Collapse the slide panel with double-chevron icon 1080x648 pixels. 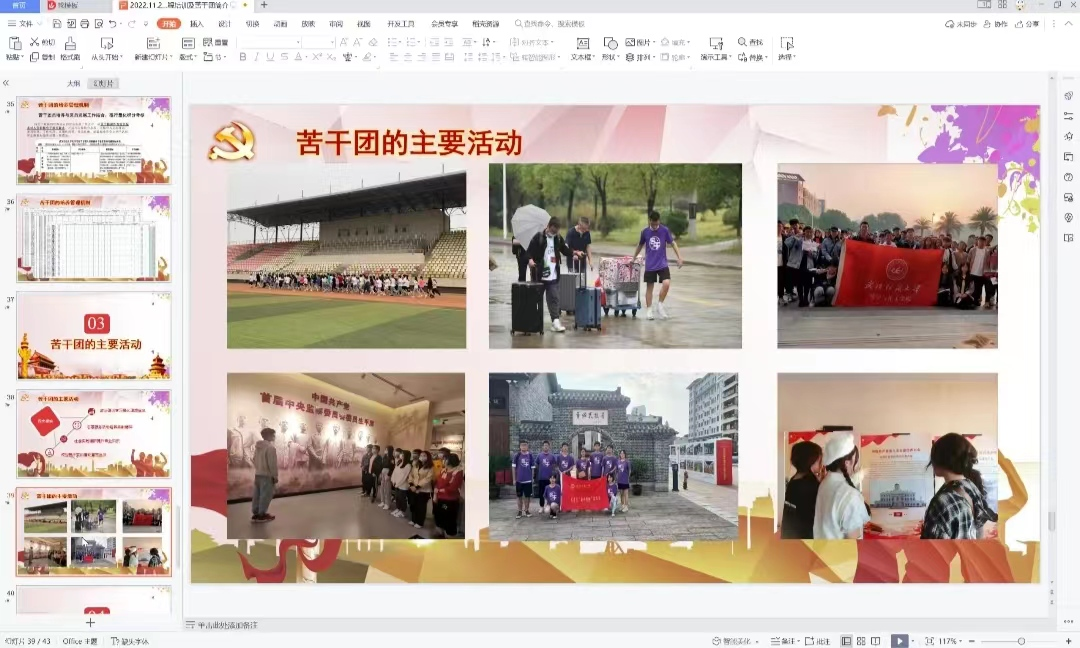point(6,83)
